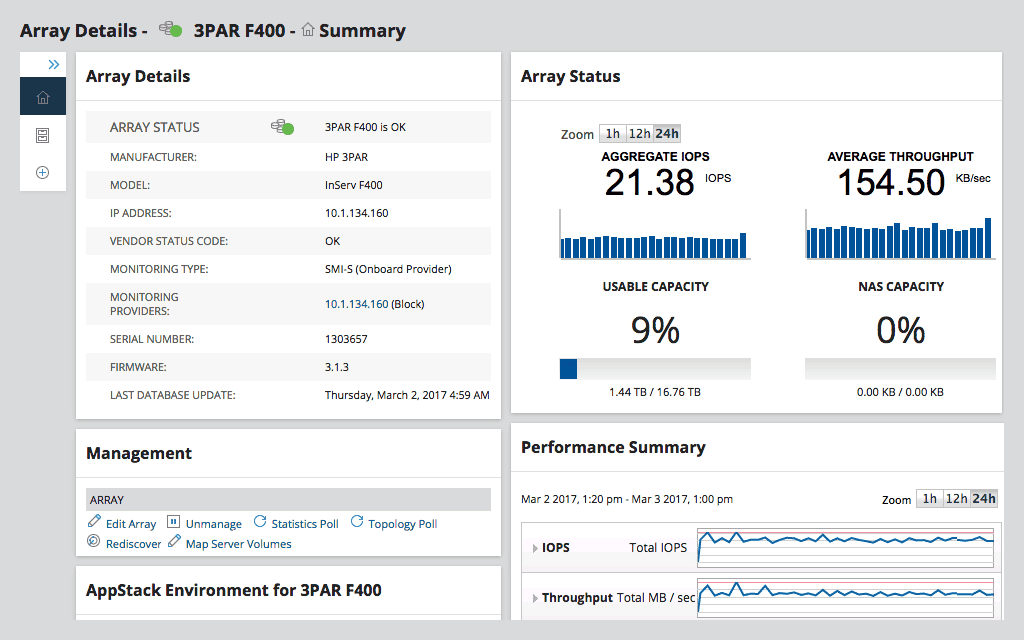Click the plus circle icon in sidebar

click(42, 172)
